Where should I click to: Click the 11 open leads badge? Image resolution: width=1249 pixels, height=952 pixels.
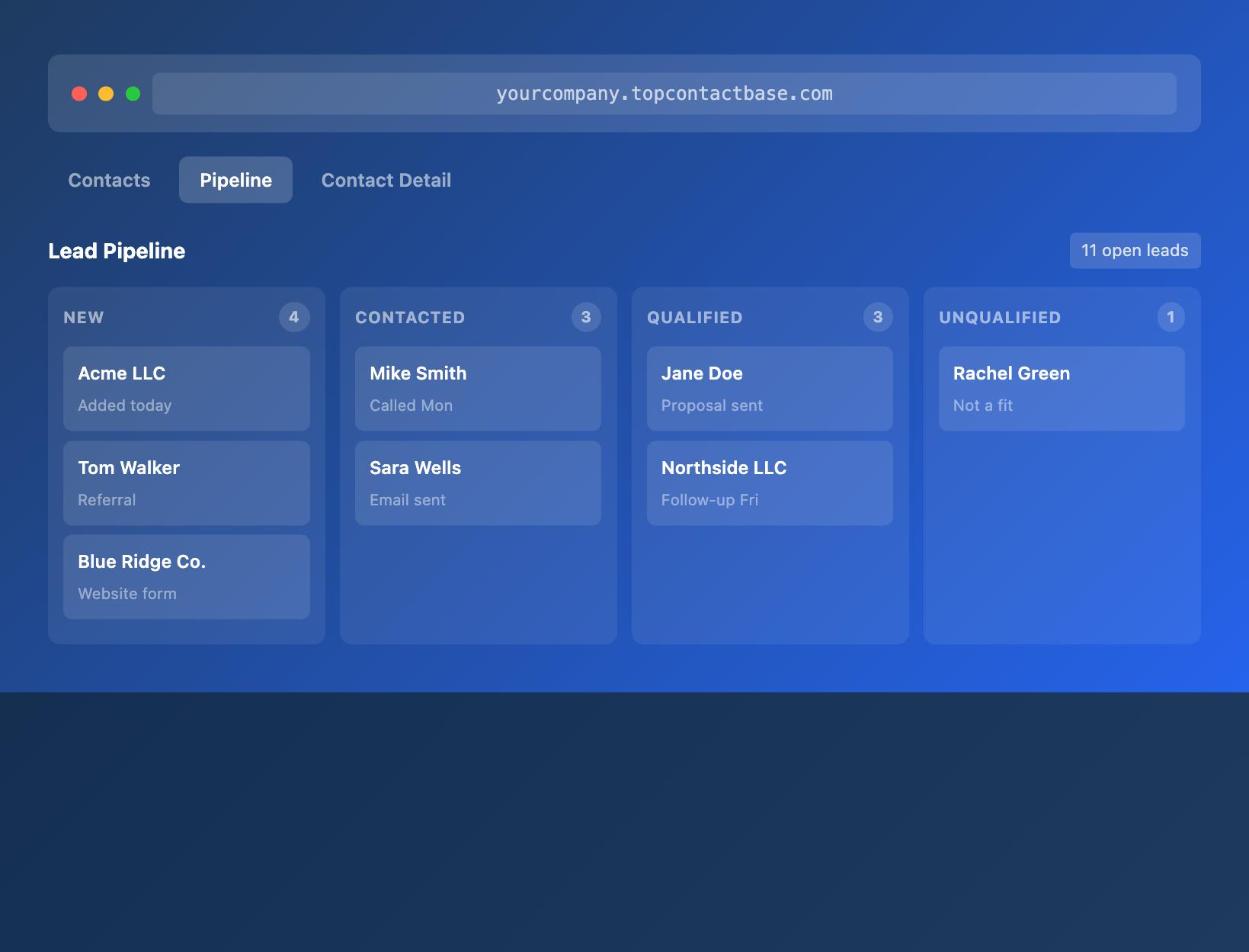click(x=1135, y=251)
